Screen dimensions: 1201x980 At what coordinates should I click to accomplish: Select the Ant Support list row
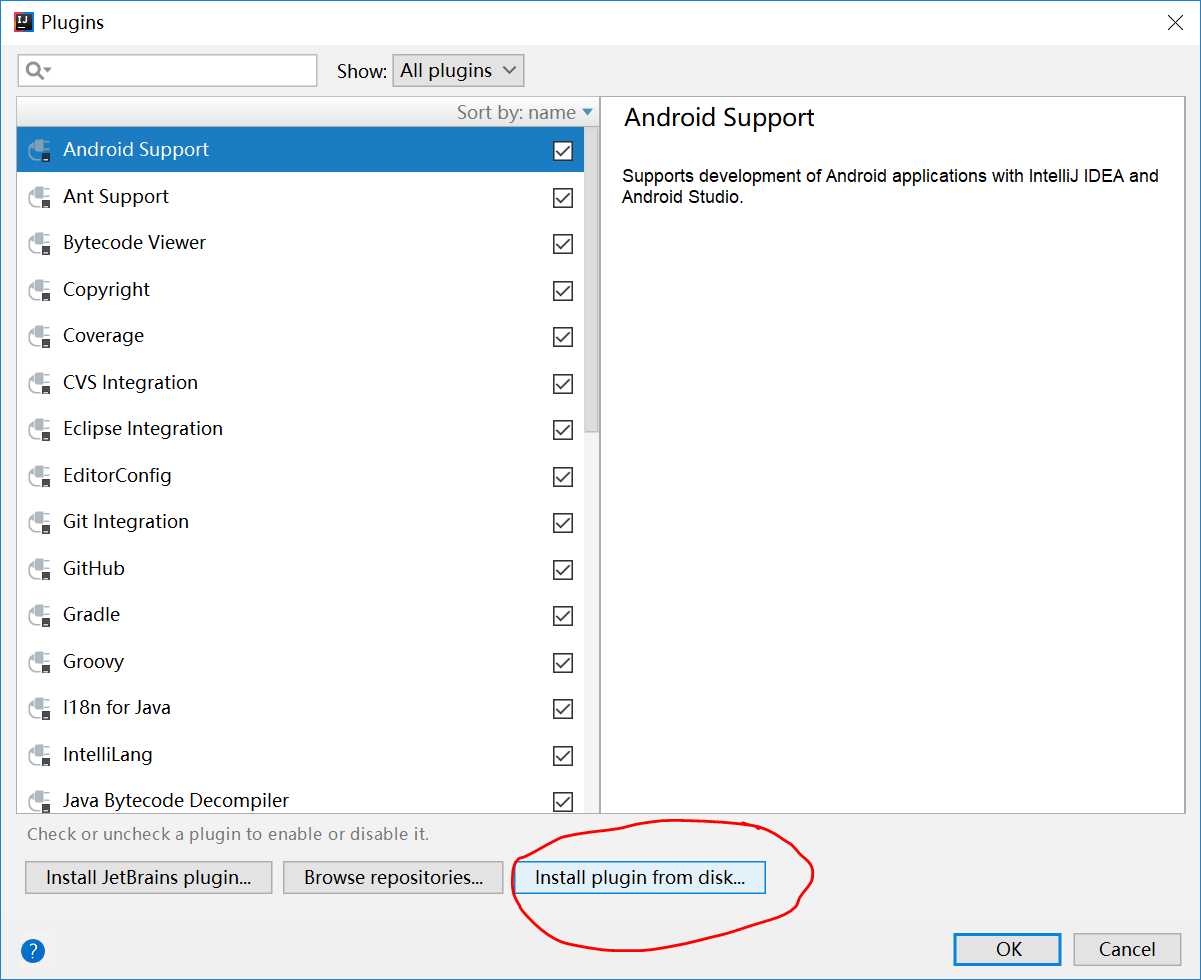pyautogui.click(x=300, y=197)
